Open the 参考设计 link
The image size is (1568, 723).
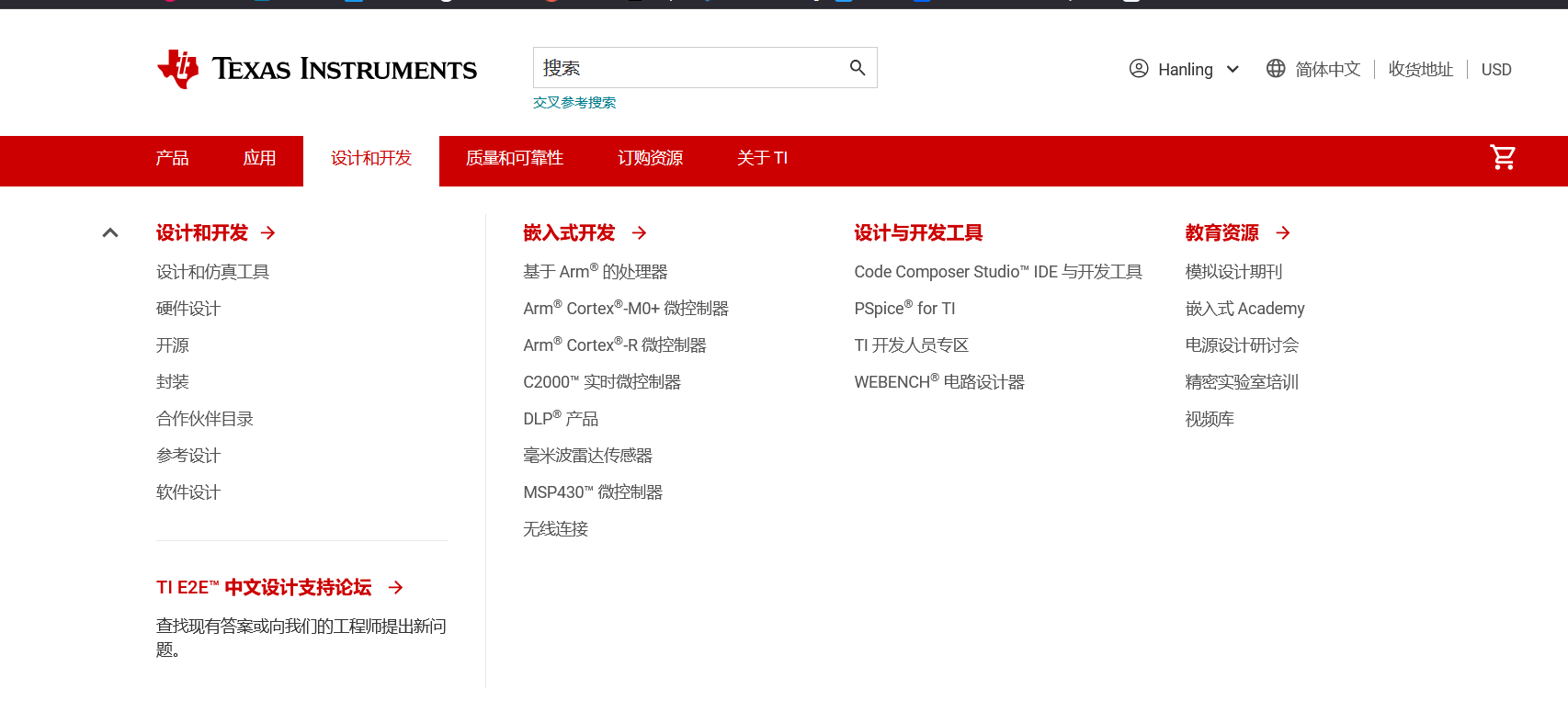(188, 456)
